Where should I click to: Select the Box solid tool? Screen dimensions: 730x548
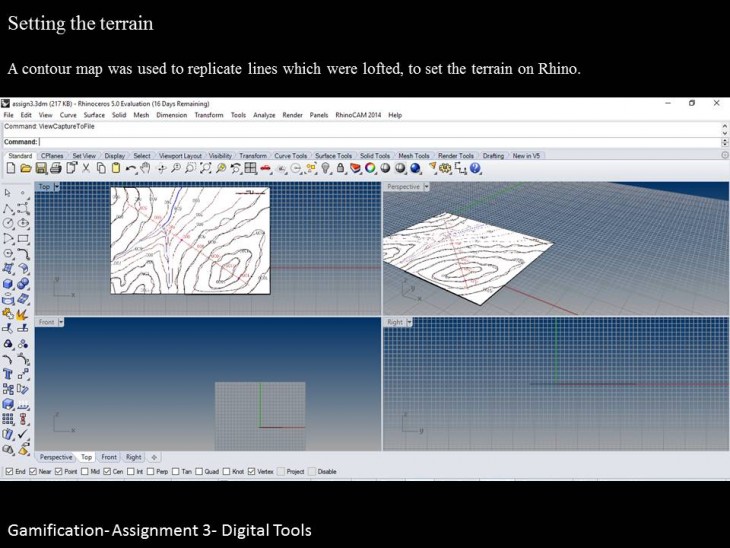click(x=9, y=283)
